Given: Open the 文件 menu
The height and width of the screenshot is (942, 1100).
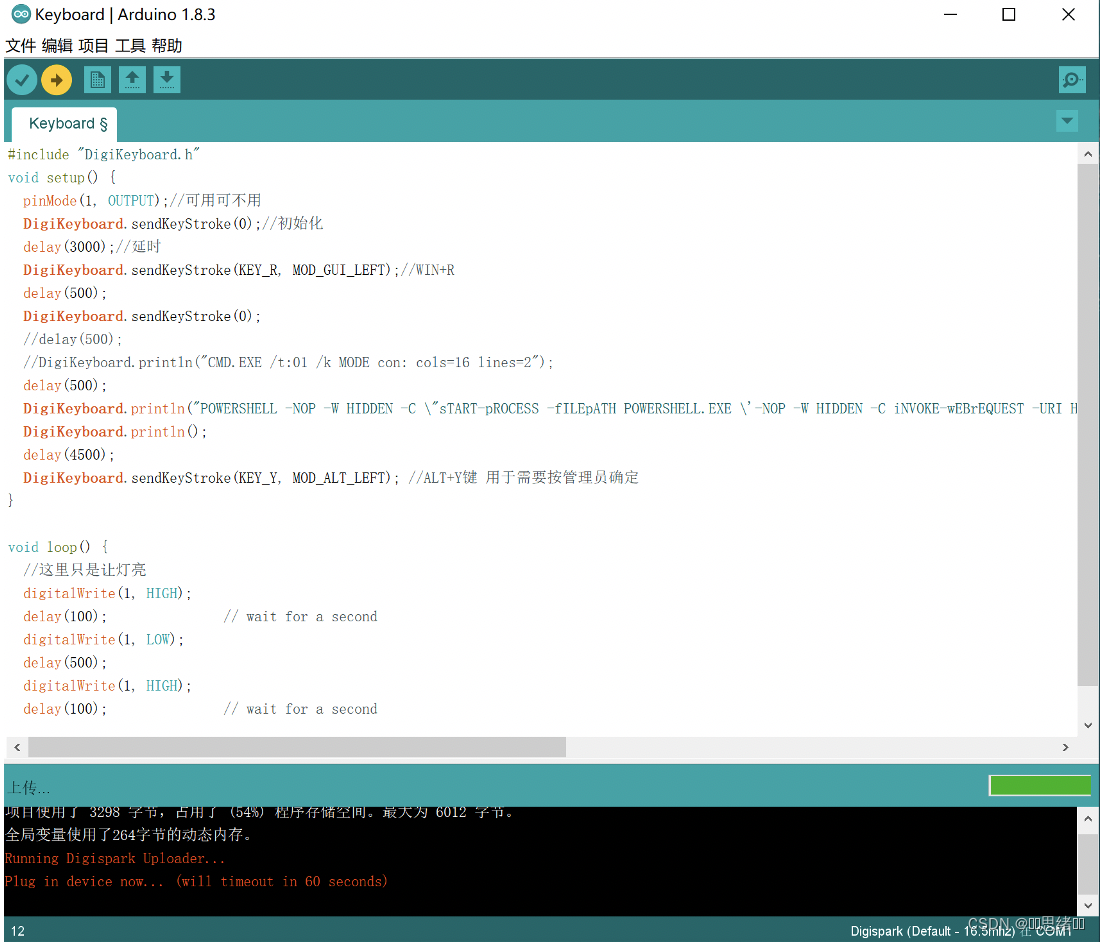Looking at the screenshot, I should (x=20, y=46).
